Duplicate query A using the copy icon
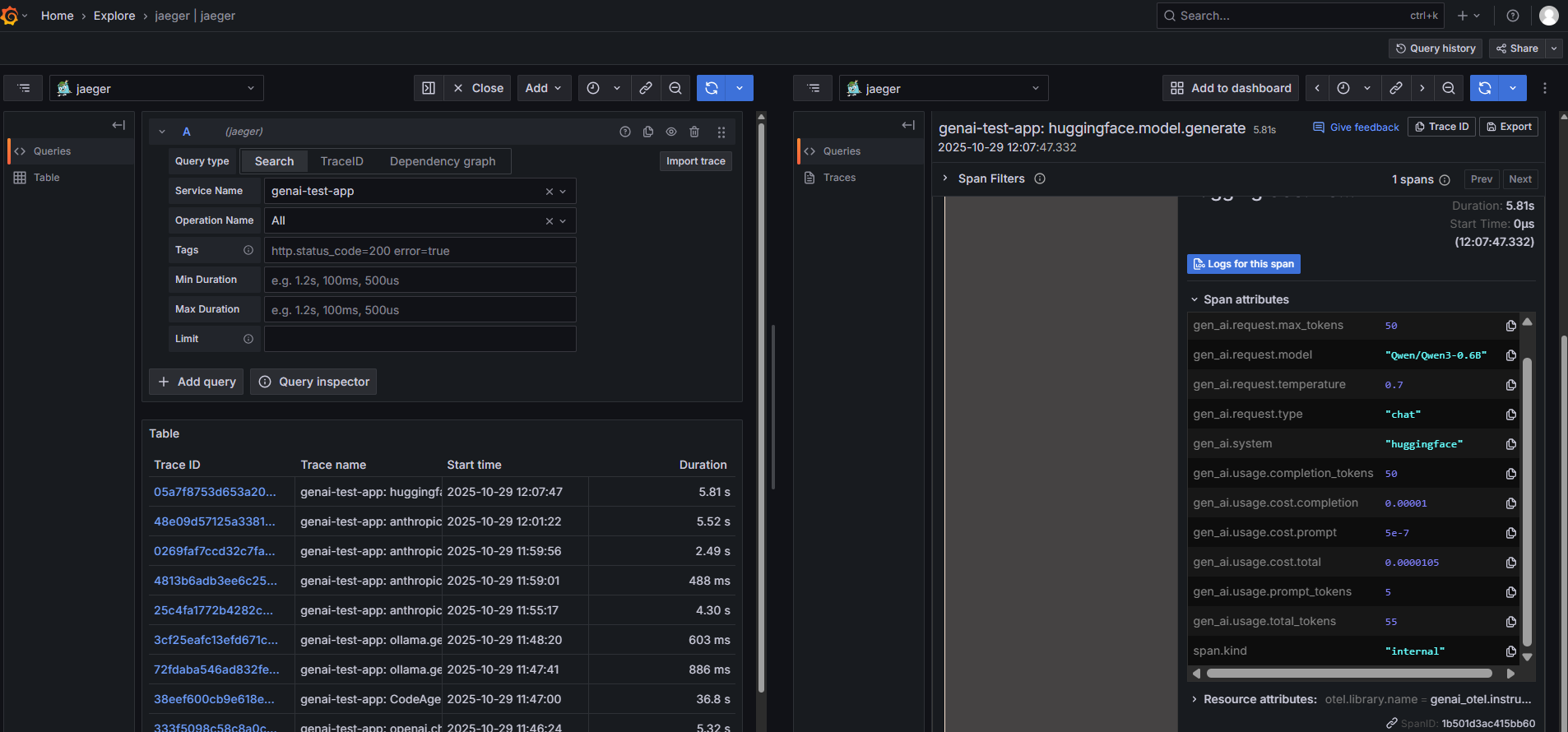 648,132
